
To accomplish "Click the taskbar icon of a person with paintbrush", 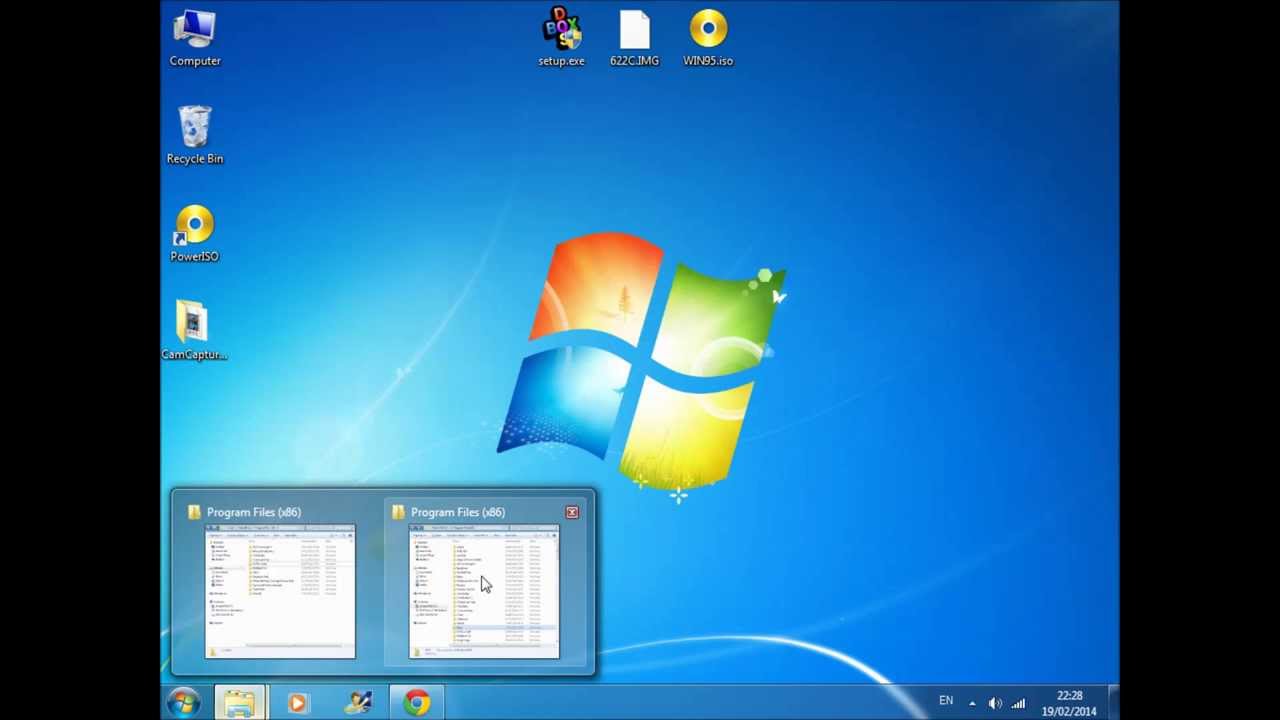I will (357, 703).
